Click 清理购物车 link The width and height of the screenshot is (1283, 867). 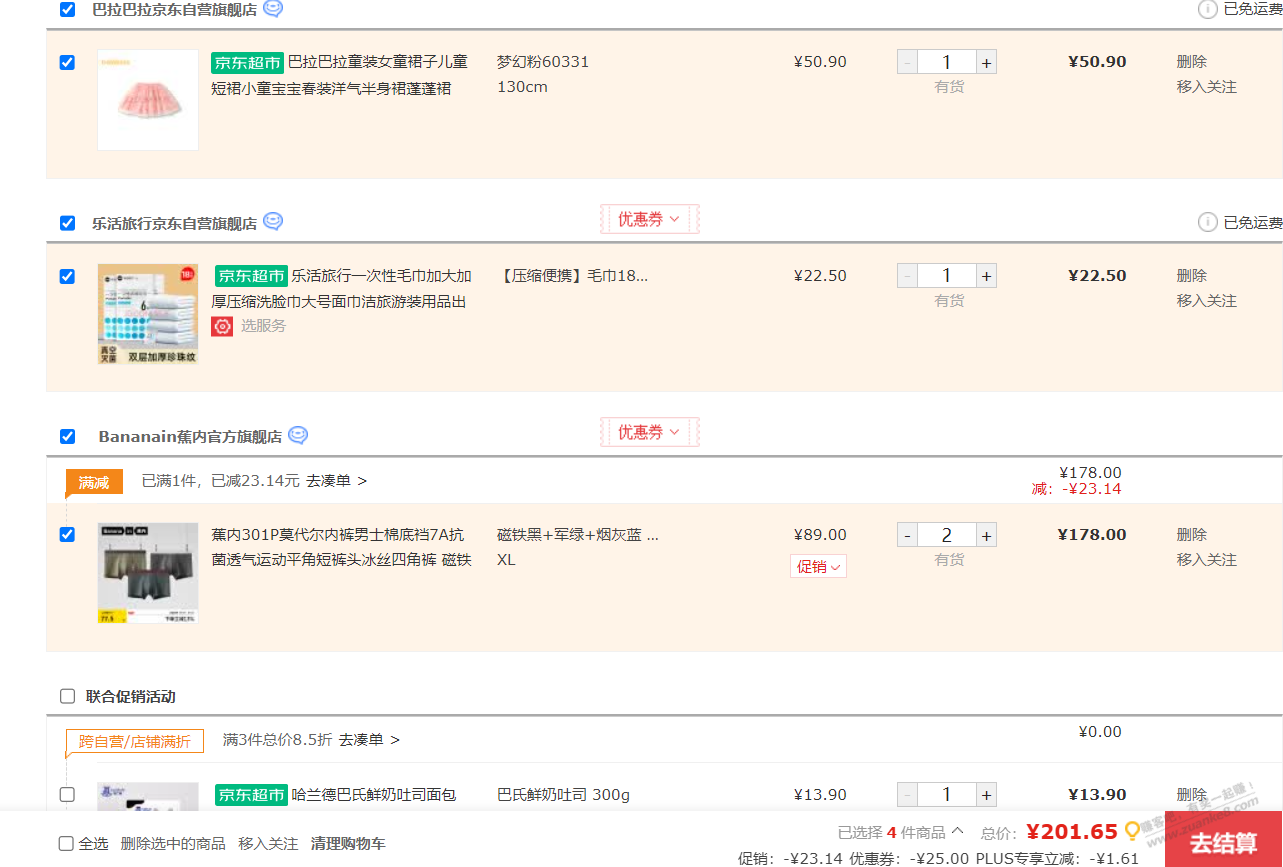pyautogui.click(x=348, y=843)
